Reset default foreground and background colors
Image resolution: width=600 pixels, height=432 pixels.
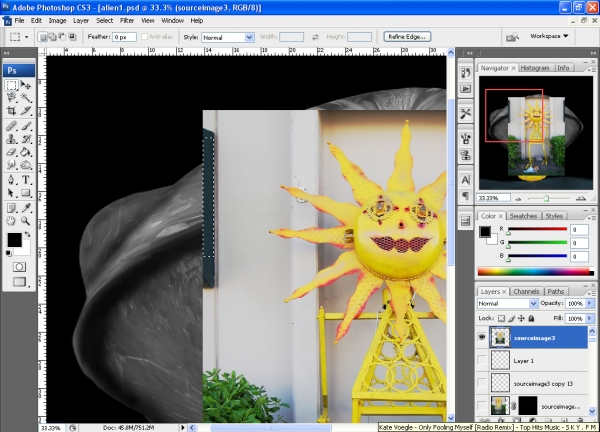[x=8, y=253]
